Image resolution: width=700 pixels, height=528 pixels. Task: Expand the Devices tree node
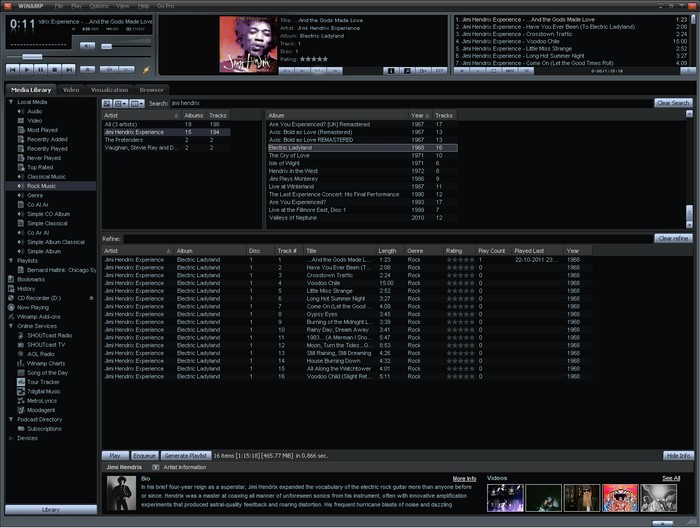click(x=11, y=438)
